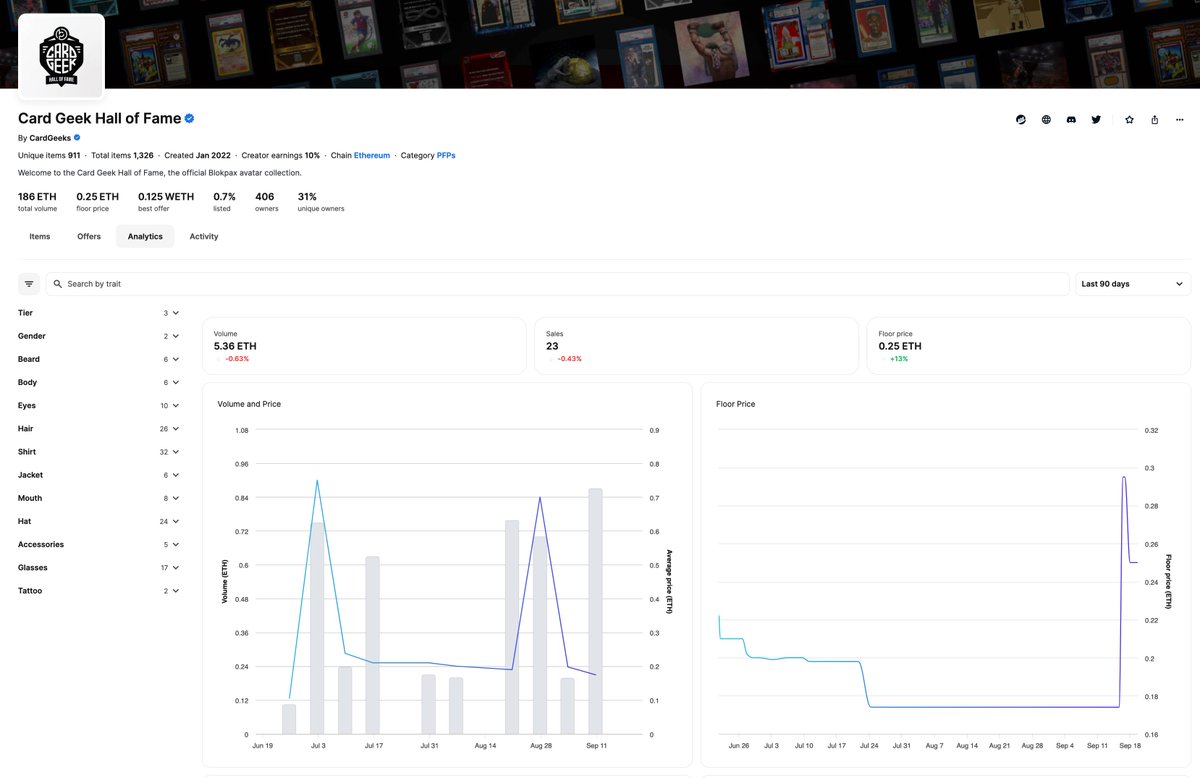Click the -0.63% volume change value
The image size is (1200, 778).
click(237, 359)
